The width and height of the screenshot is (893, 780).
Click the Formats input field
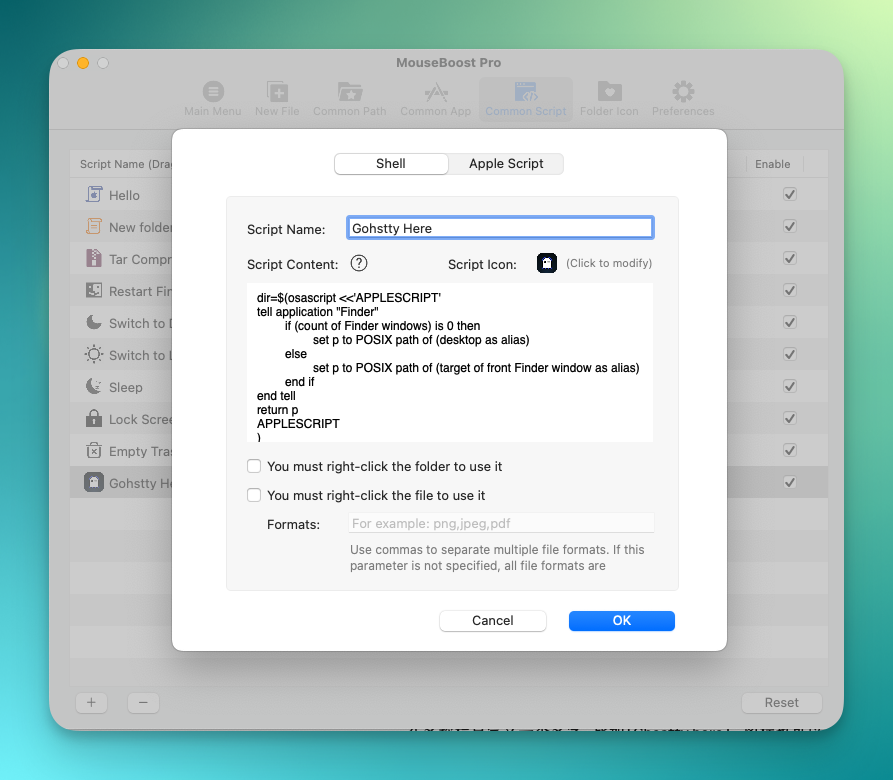pos(501,523)
